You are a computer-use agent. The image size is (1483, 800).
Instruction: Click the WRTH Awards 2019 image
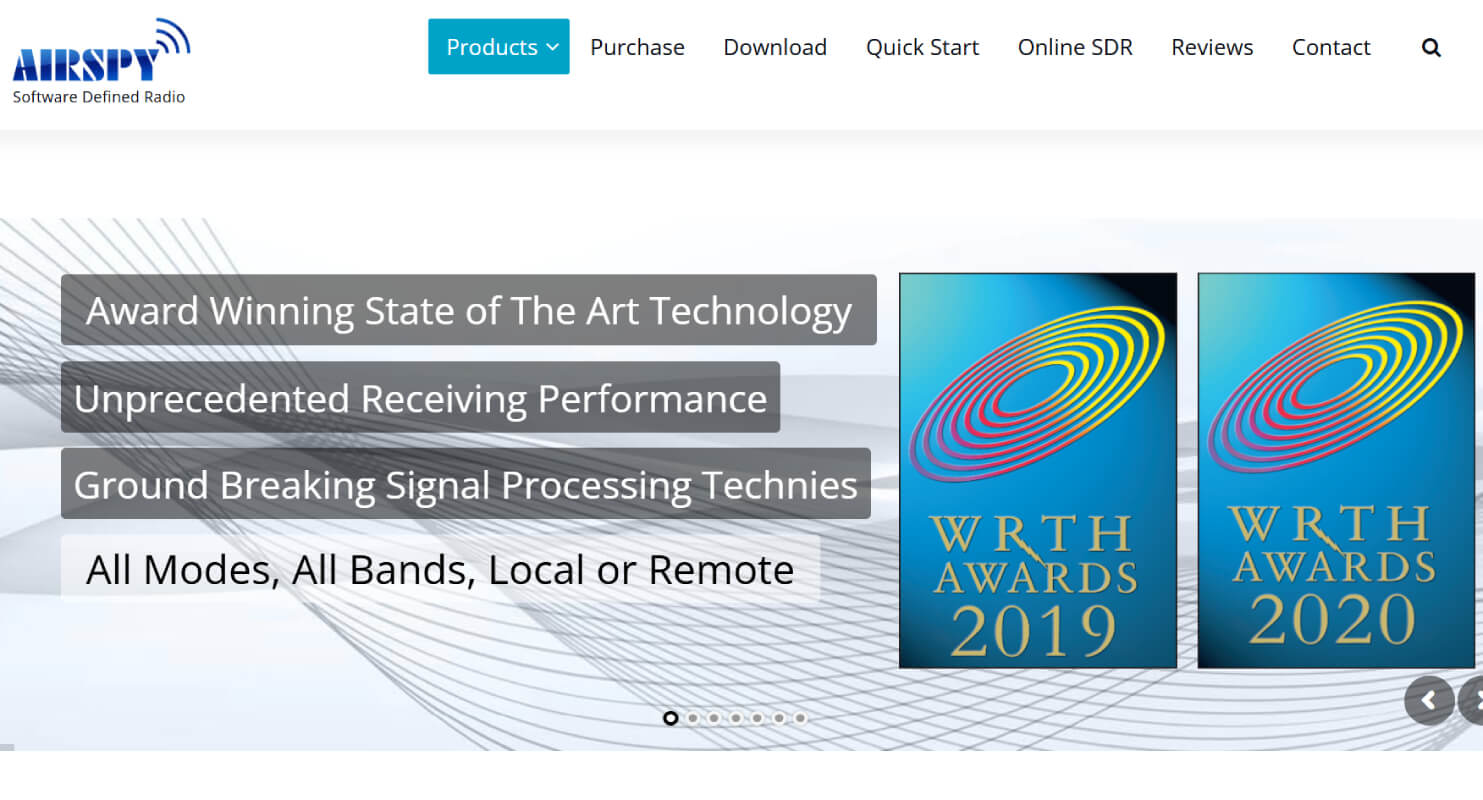point(1038,471)
